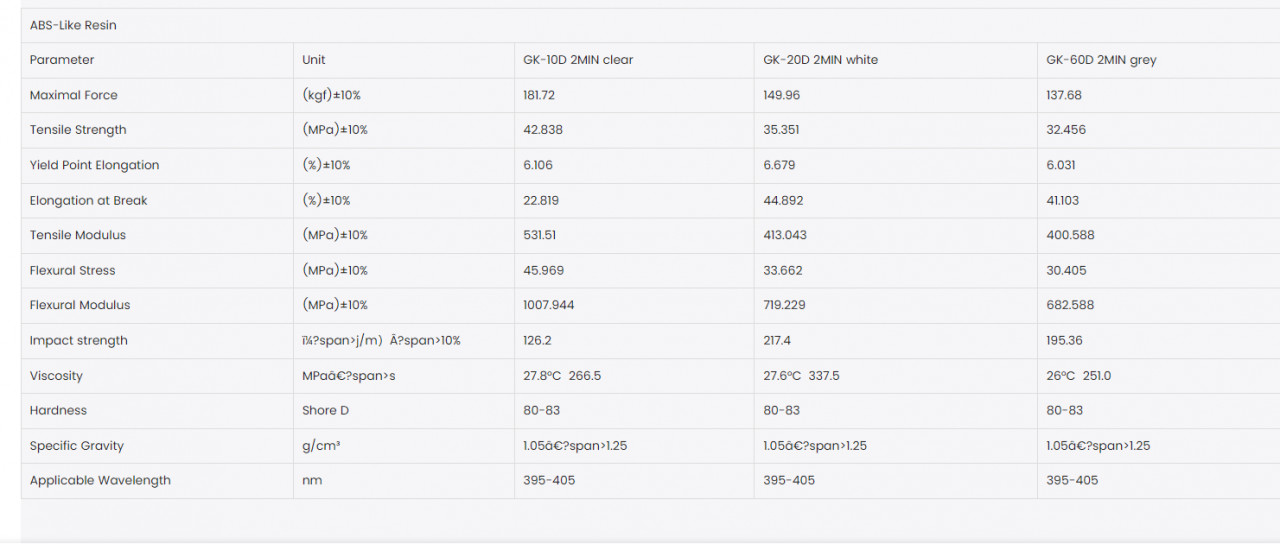Click the 137.68 maximal force value
The width and height of the screenshot is (1280, 544).
click(1064, 95)
